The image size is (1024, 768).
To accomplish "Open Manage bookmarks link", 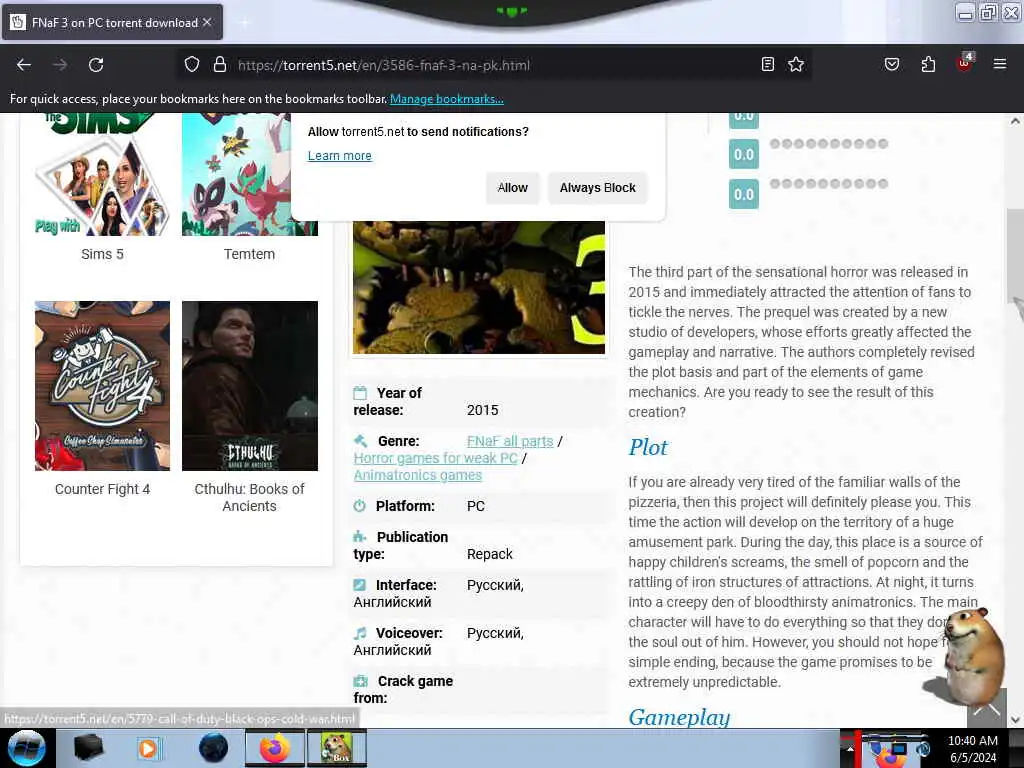I will coord(447,99).
